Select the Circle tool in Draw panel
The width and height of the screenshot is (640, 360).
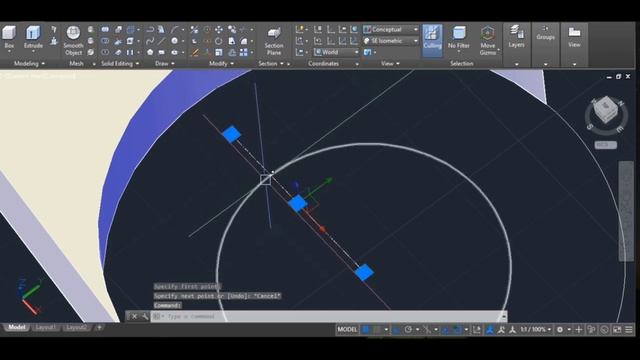click(x=175, y=41)
